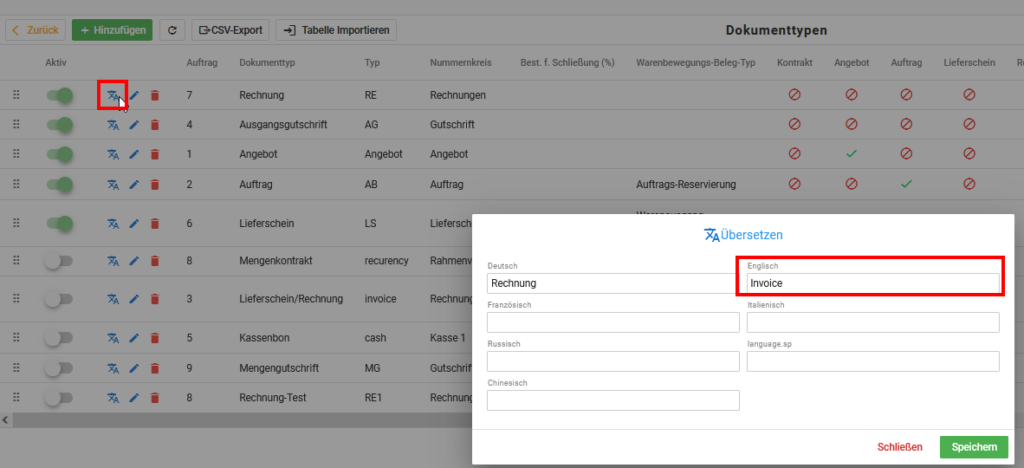This screenshot has width=1024, height=468.
Task: Delete the Ausgangsgutschrift row
Action: click(155, 125)
